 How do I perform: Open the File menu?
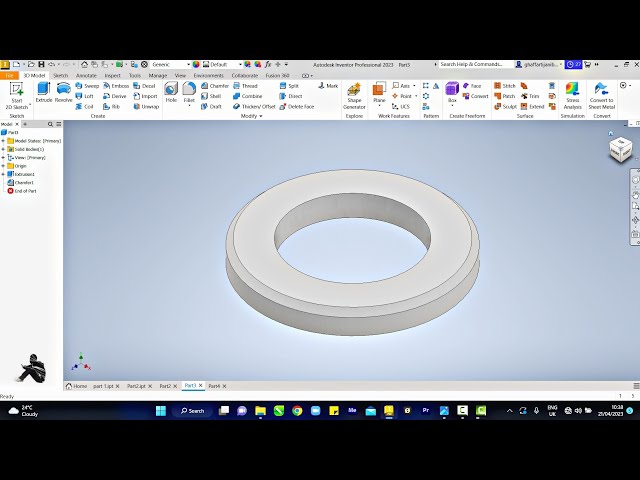pyautogui.click(x=9, y=76)
